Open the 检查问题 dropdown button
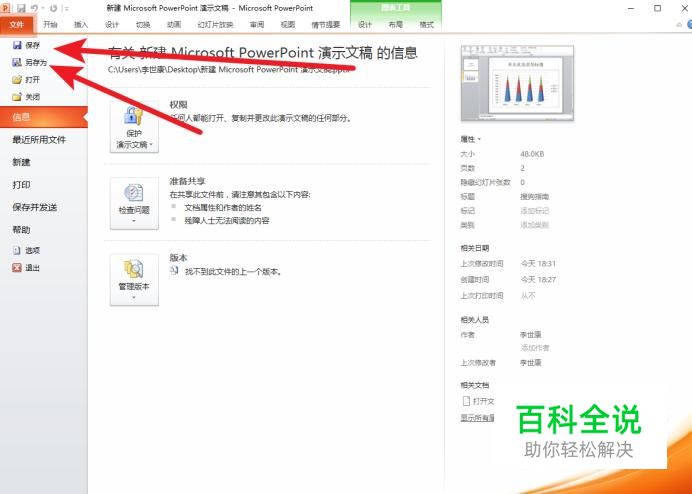The width and height of the screenshot is (692, 494). (134, 204)
